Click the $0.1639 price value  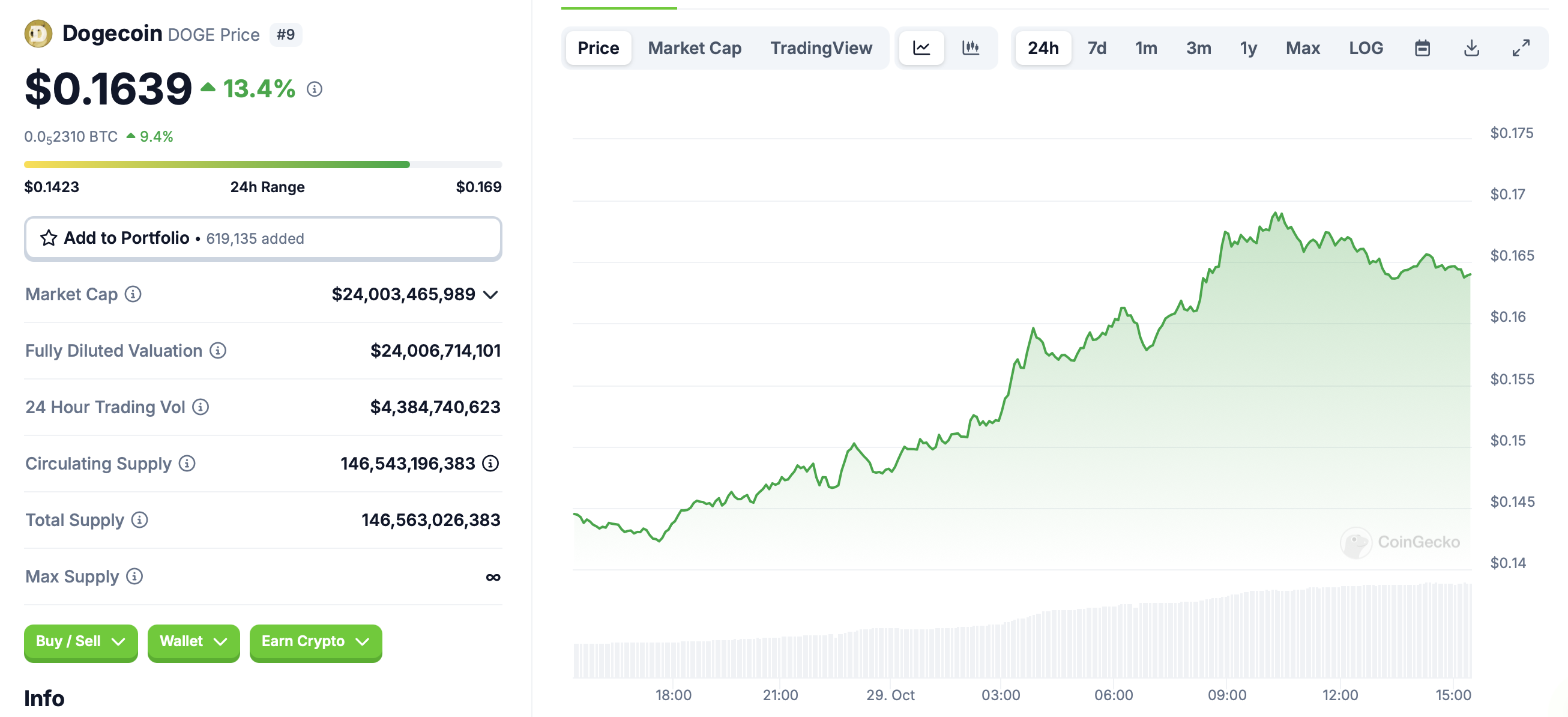108,89
